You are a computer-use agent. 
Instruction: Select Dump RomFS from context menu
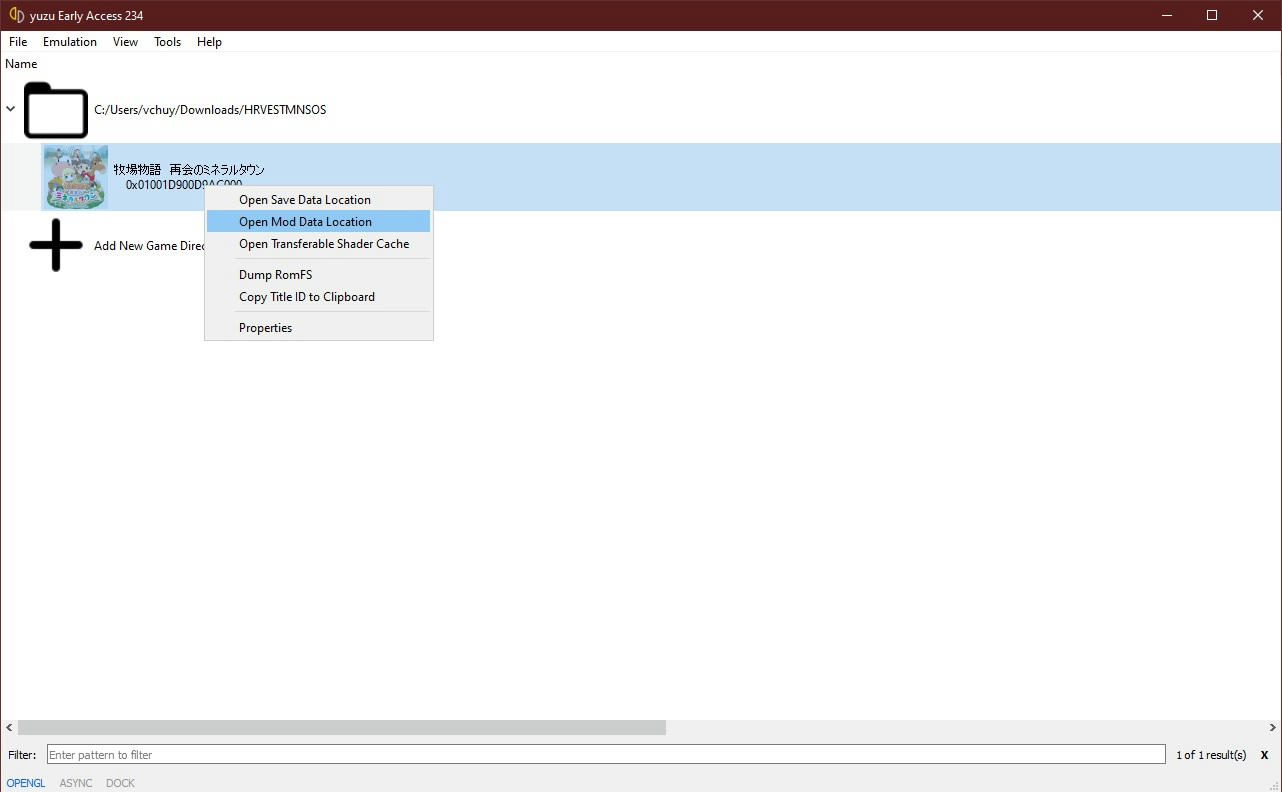click(x=318, y=275)
